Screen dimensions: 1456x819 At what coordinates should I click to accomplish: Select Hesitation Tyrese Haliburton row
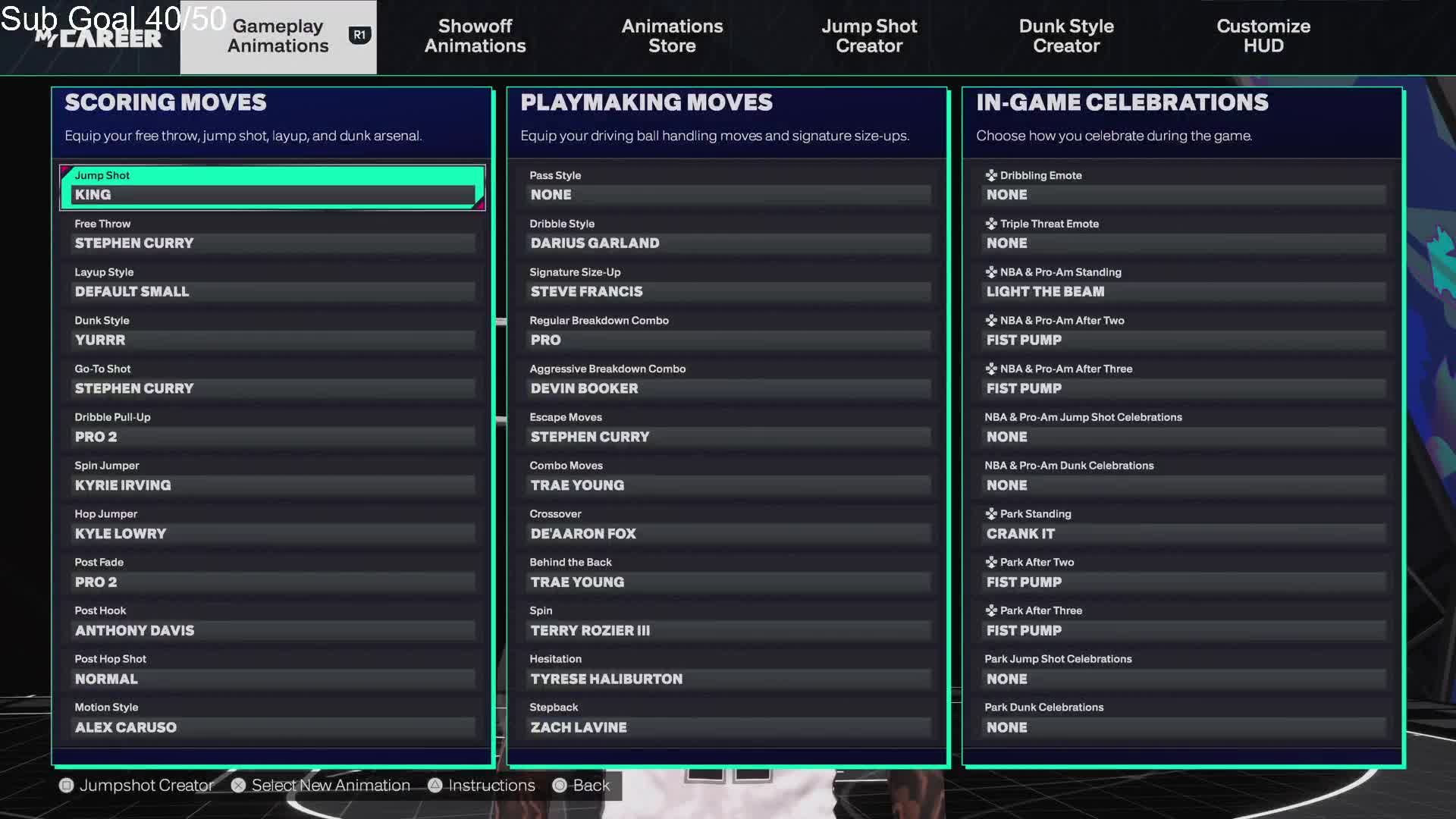tap(728, 670)
